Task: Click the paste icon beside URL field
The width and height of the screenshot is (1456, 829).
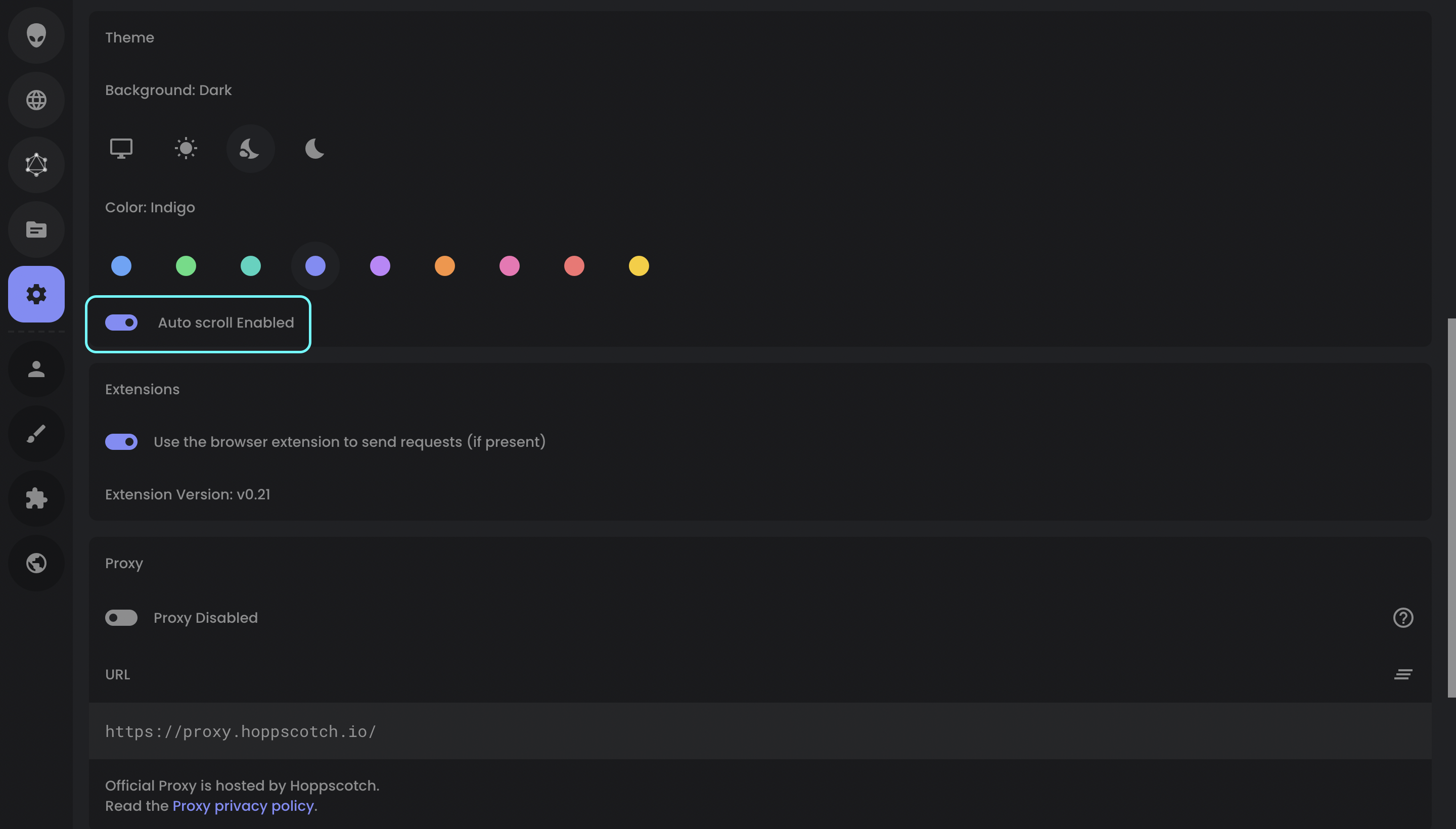Action: pos(1403,674)
